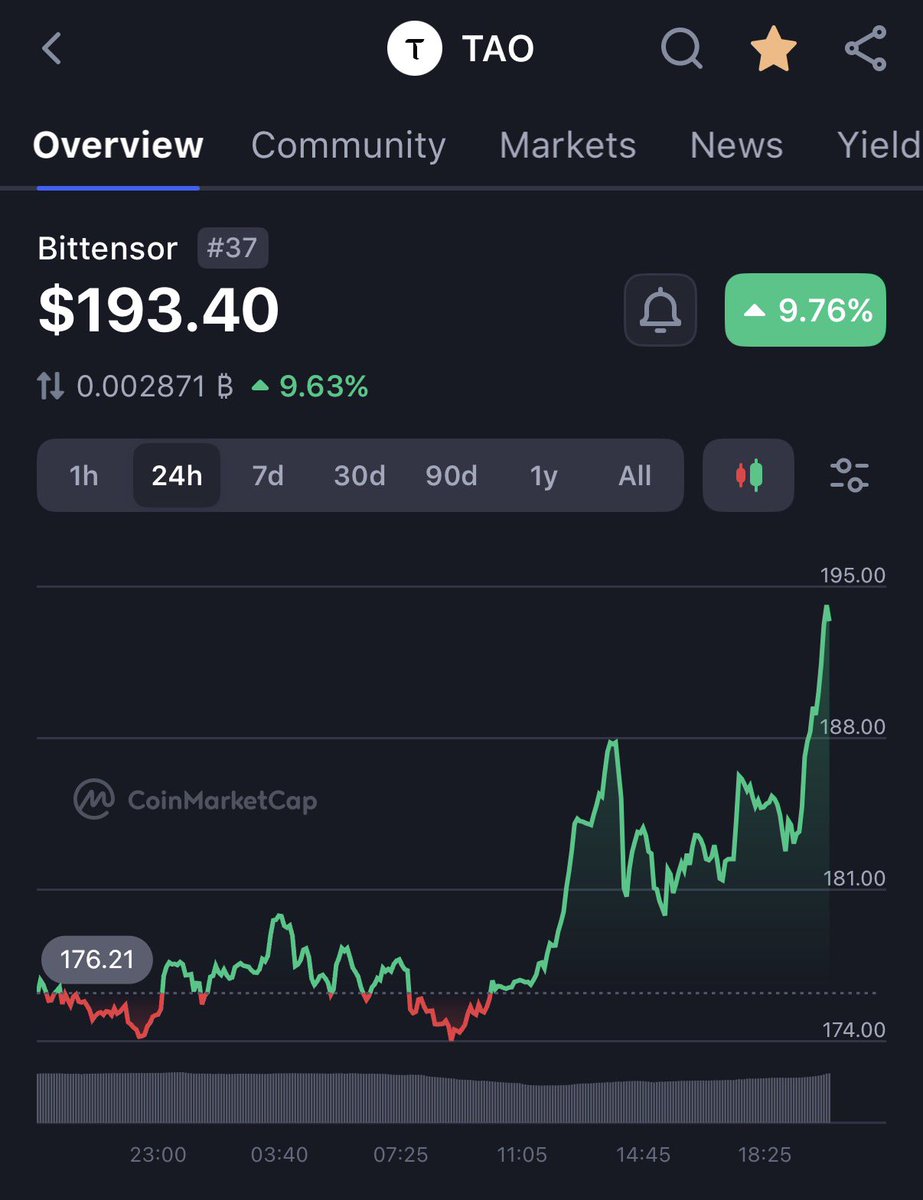Viewport: 923px width, 1200px height.
Task: Tap the Bittensor name label
Action: pos(107,248)
